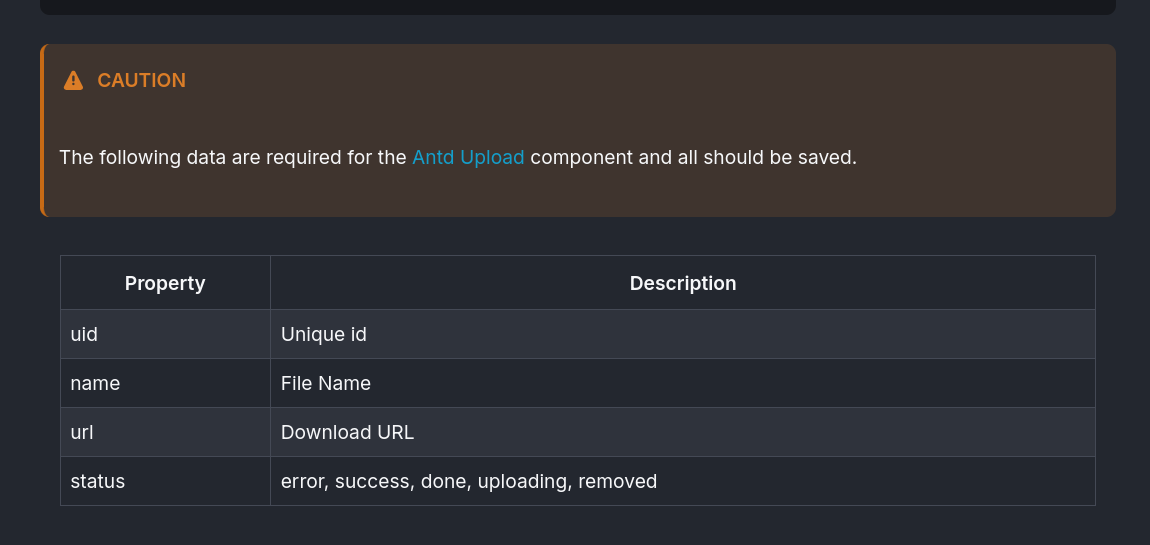Click the File Name description cell
This screenshot has height=545, width=1150.
[x=683, y=384]
